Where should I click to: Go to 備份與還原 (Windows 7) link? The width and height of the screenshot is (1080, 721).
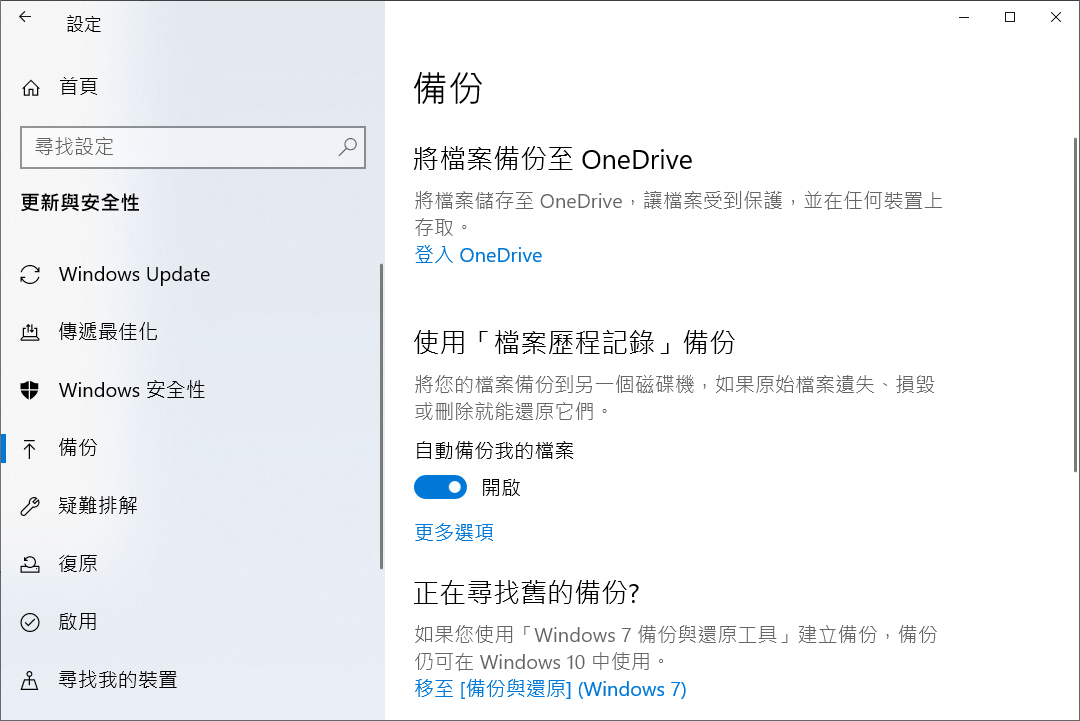[550, 689]
